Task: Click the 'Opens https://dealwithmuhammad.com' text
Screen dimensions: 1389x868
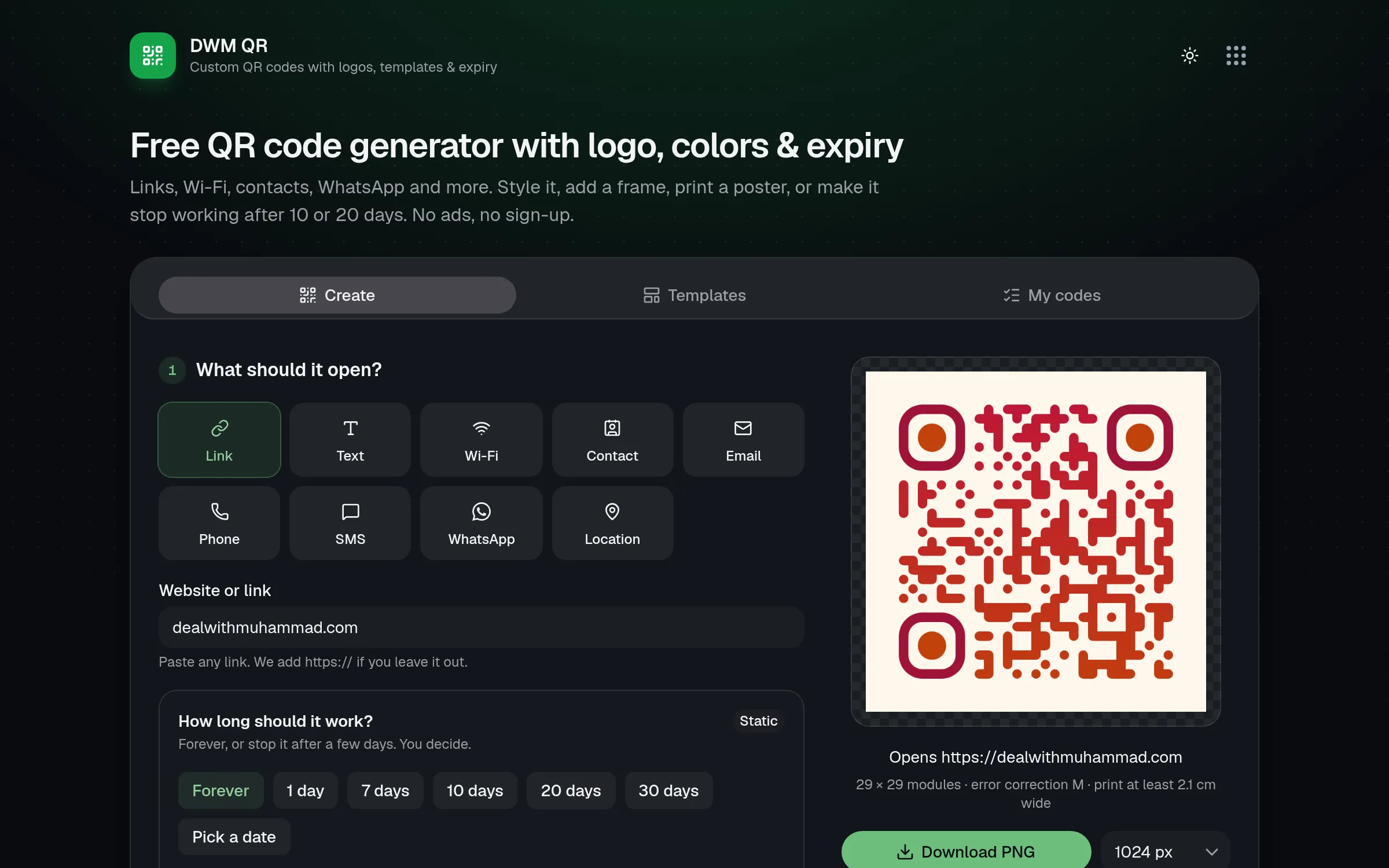Action: 1036,757
